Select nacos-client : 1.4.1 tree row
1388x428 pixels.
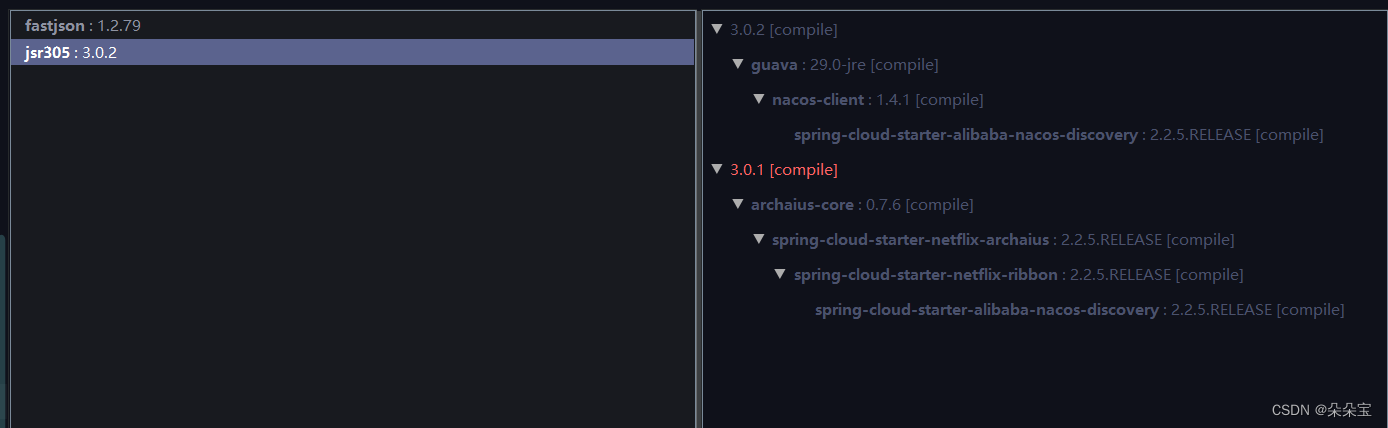point(877,100)
